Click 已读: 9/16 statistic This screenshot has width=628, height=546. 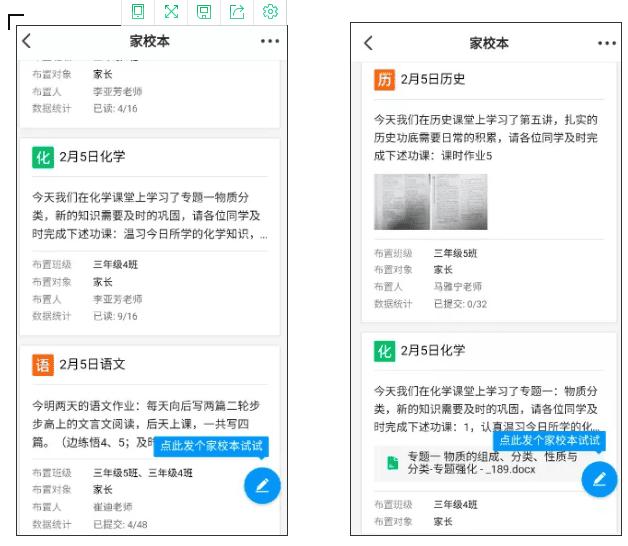115,316
